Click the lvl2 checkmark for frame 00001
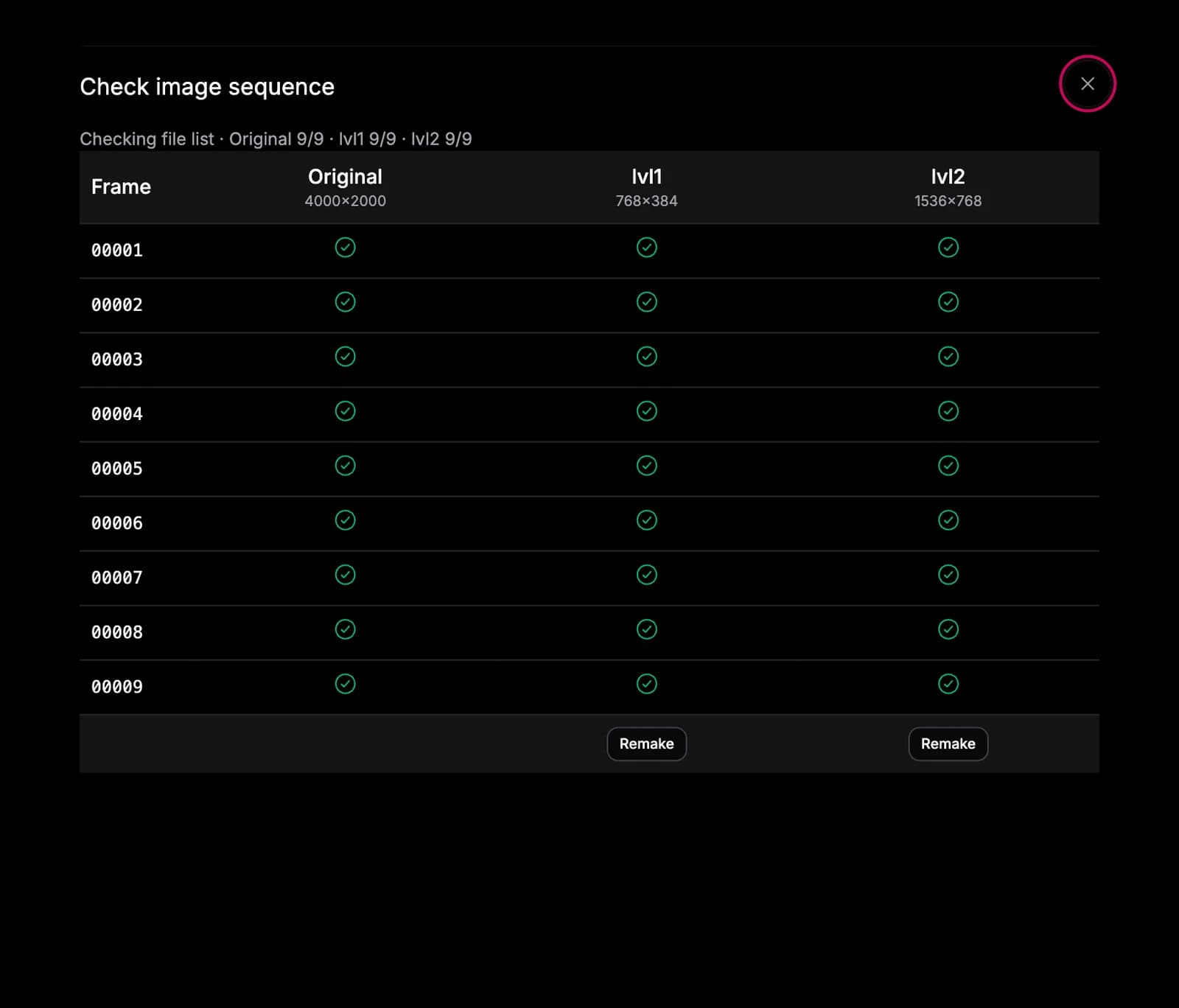The height and width of the screenshot is (1008, 1179). [948, 248]
